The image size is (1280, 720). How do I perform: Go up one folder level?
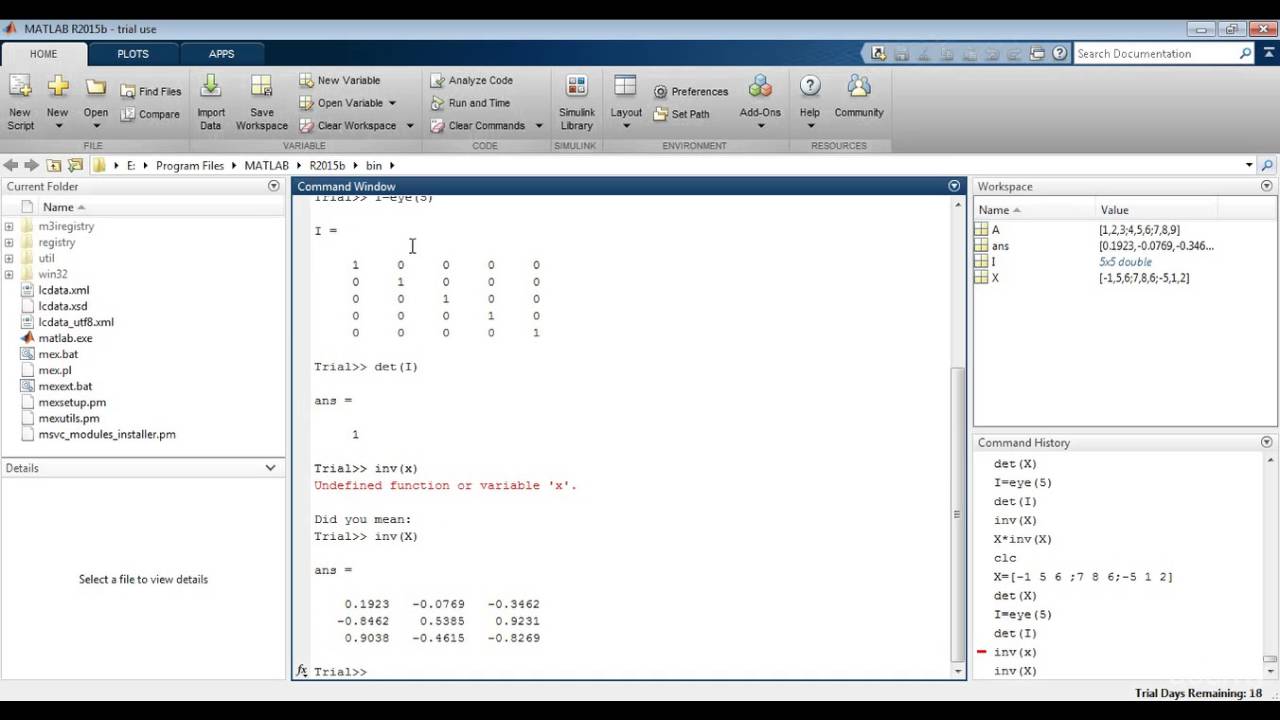[x=54, y=165]
